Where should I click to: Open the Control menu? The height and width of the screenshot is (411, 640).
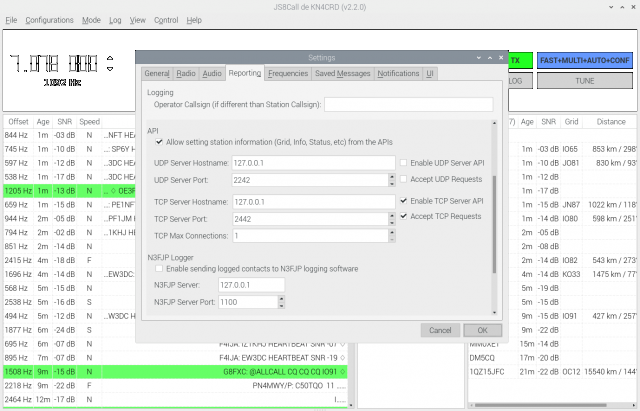[x=166, y=20]
